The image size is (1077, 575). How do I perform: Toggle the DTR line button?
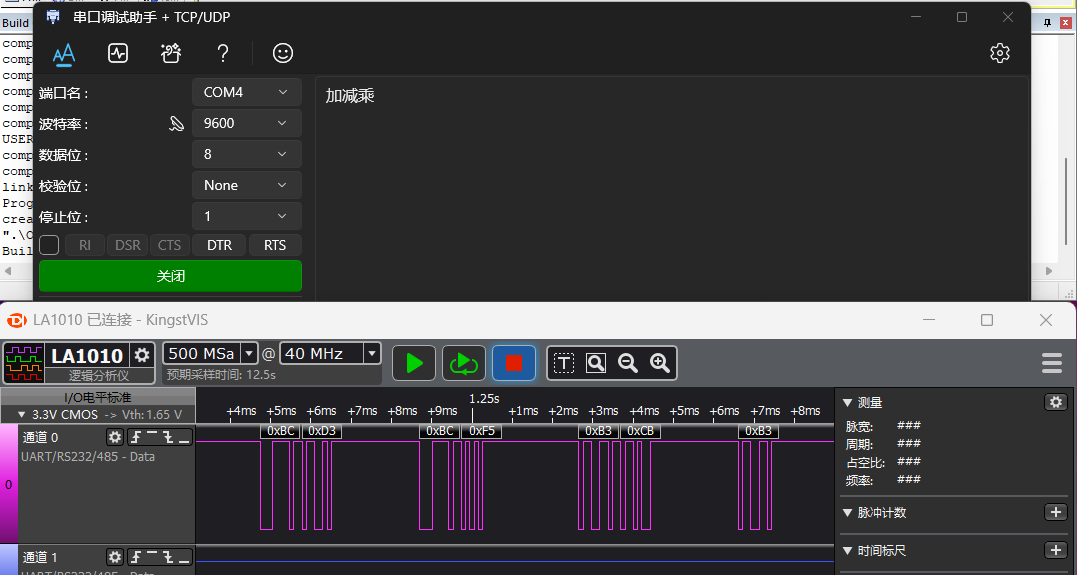(219, 245)
